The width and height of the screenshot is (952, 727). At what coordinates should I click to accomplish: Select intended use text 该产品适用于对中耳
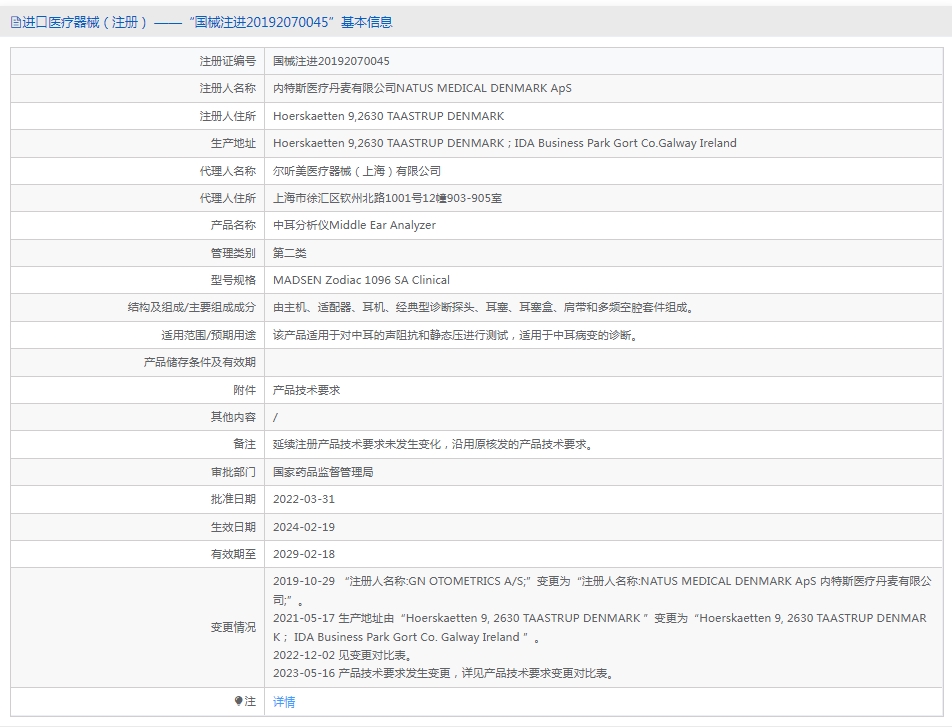(455, 335)
